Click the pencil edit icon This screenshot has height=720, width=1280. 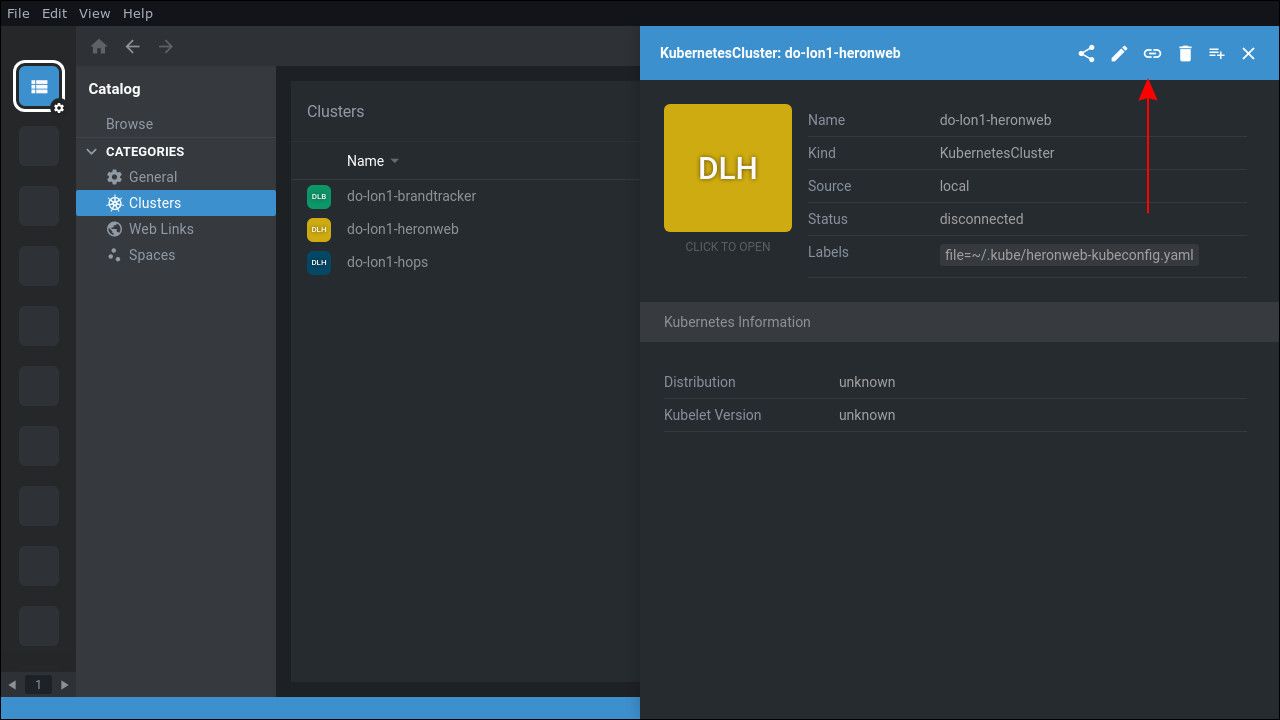[x=1119, y=54]
